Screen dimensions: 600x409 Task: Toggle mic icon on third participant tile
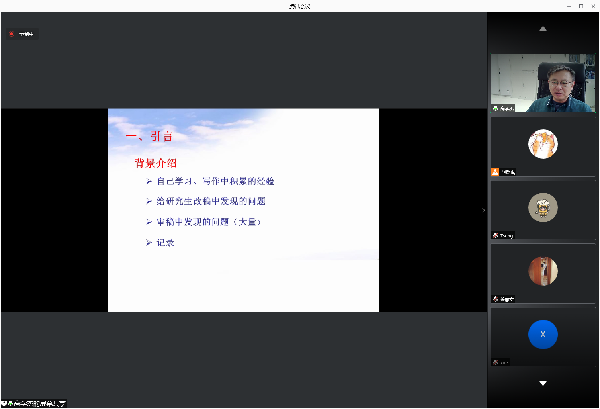pos(495,235)
